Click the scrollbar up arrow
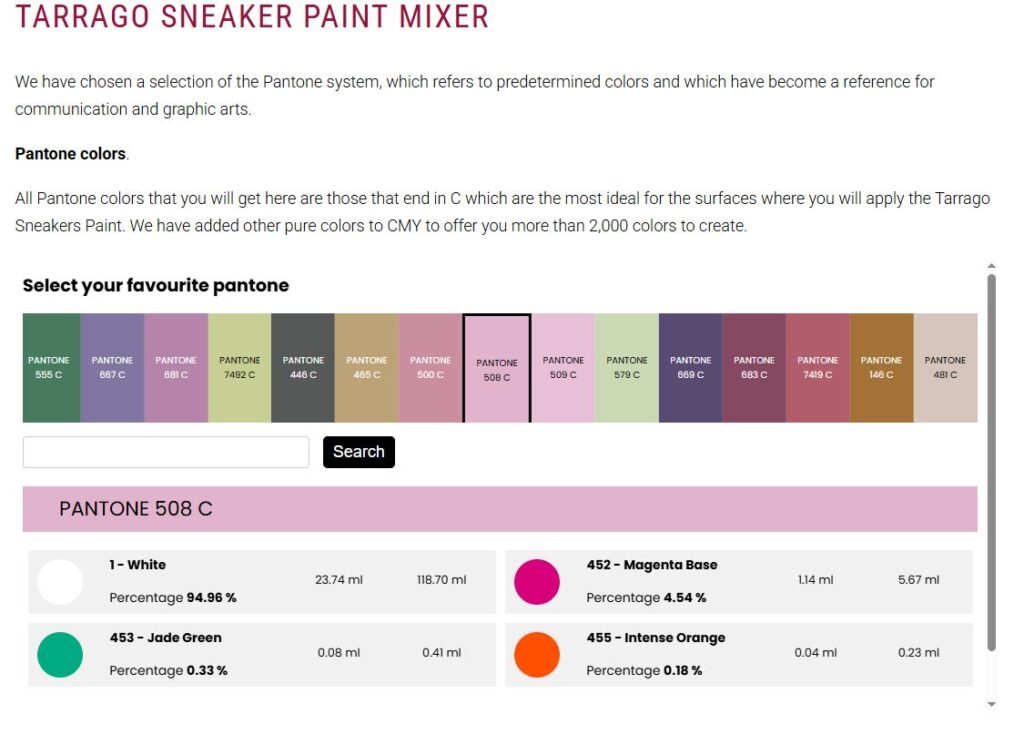This screenshot has height=735, width=1024. 991,266
